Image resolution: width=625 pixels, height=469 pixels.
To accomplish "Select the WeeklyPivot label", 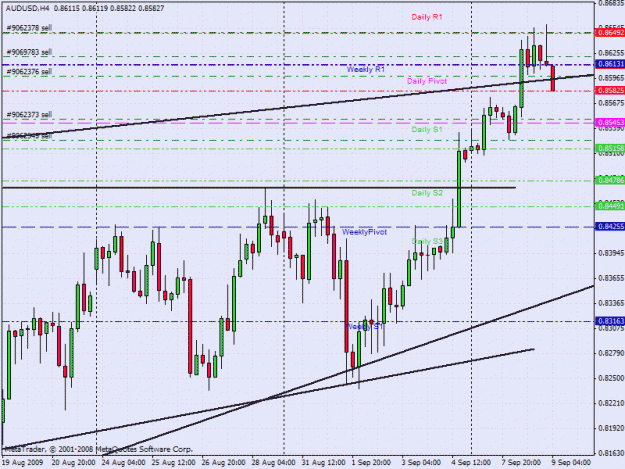I will tap(364, 232).
